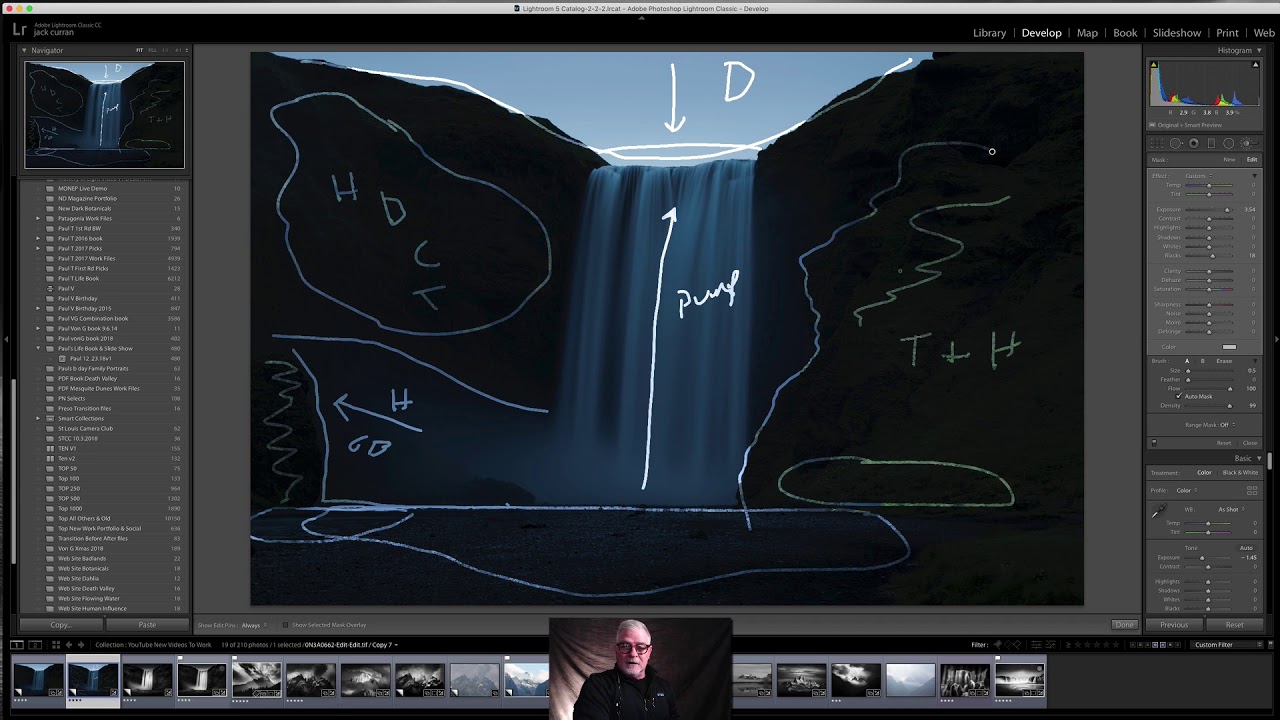
Task: Select Color treatment option
Action: tap(1204, 472)
